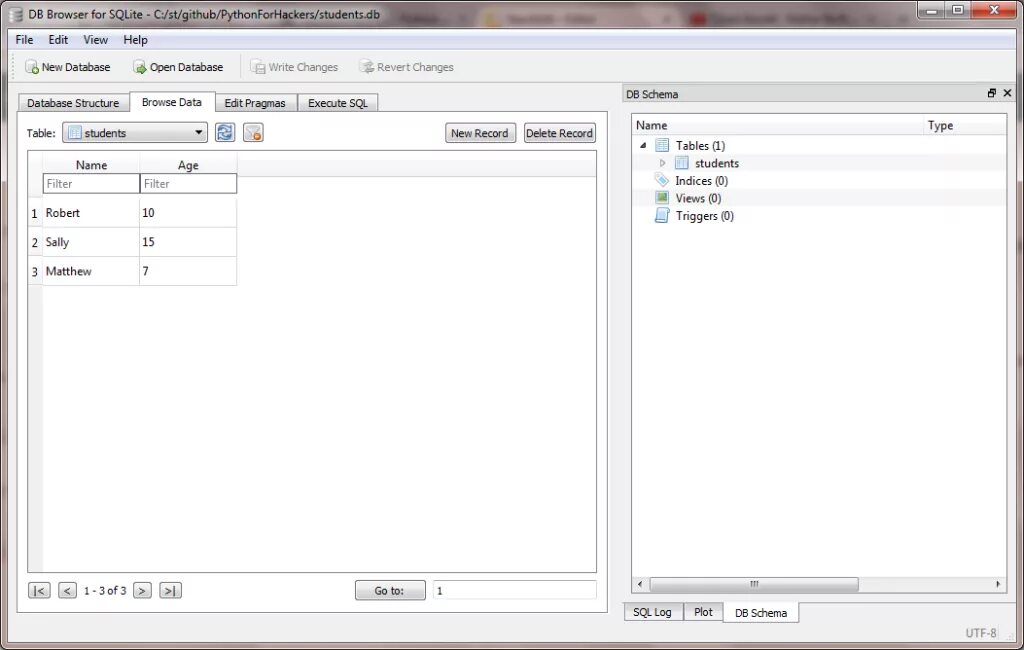This screenshot has width=1024, height=650.
Task: Select row header number 3
Action: [x=35, y=271]
